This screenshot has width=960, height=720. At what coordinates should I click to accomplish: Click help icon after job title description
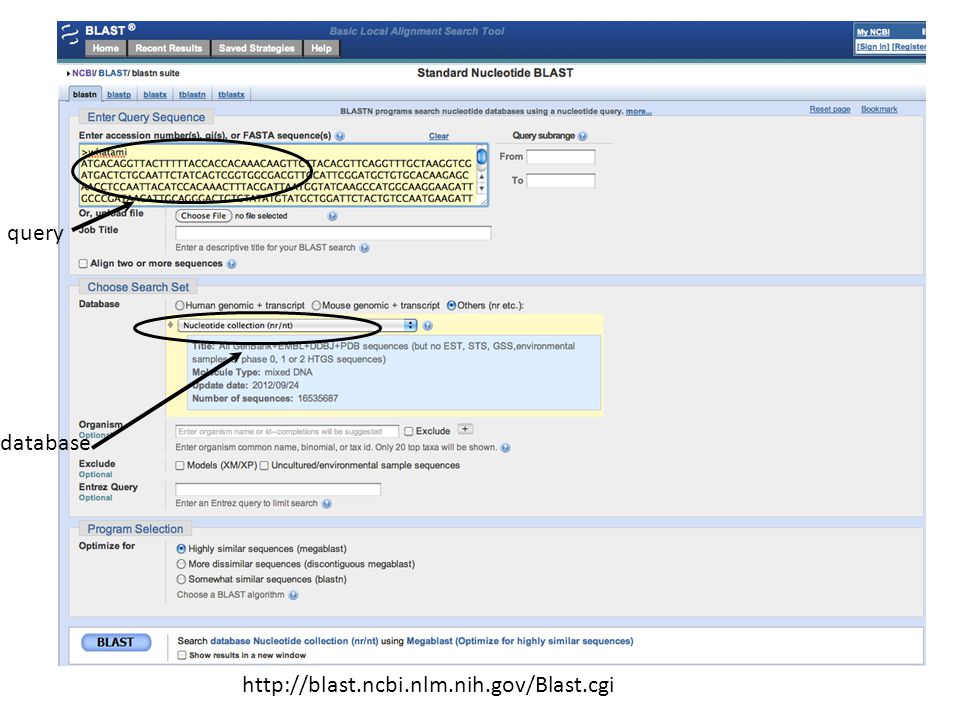pyautogui.click(x=364, y=248)
